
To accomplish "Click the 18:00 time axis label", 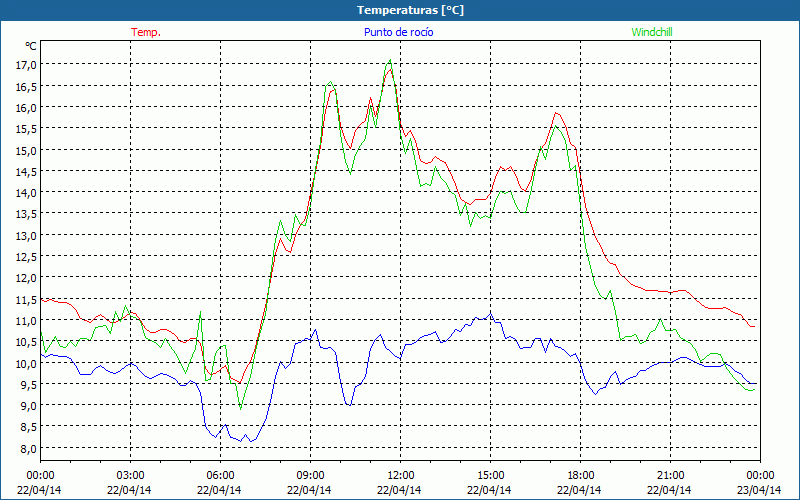I will click(581, 476).
